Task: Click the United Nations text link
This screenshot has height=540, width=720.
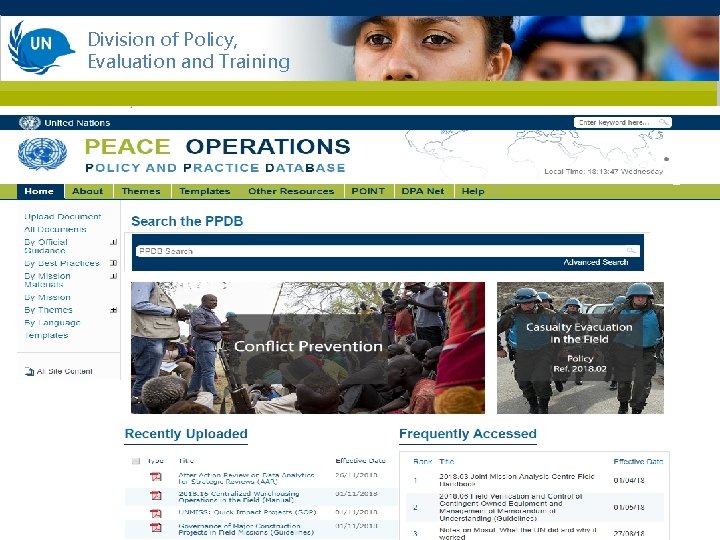Action: coord(77,123)
